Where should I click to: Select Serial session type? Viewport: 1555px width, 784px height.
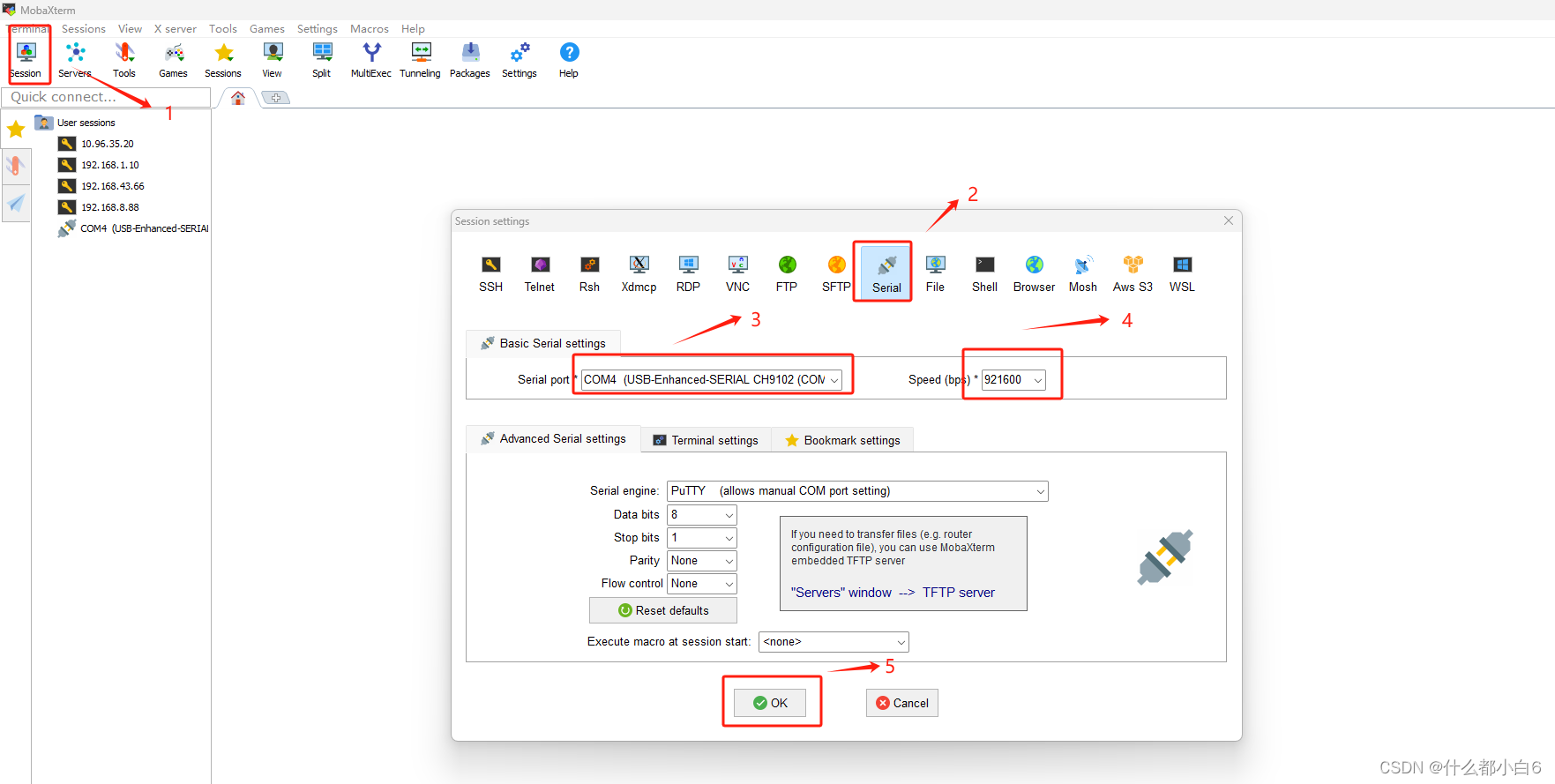(x=886, y=273)
